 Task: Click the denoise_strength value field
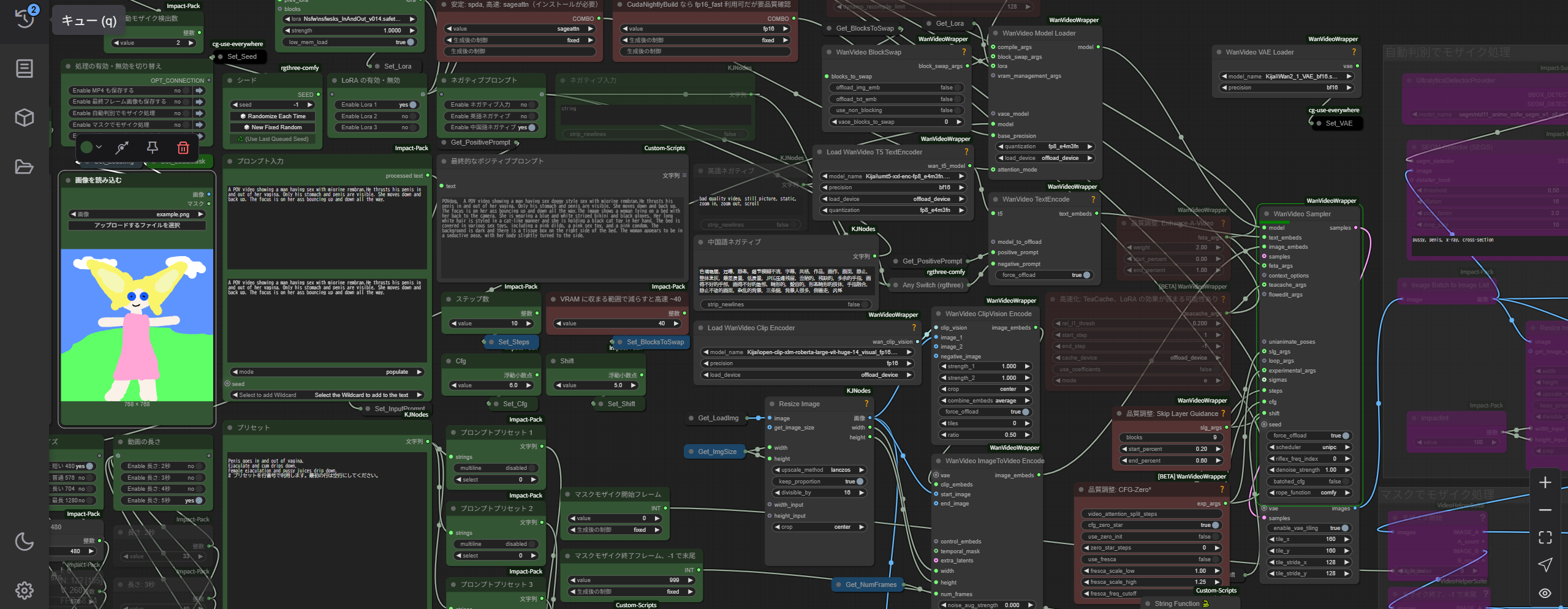[x=1310, y=470]
